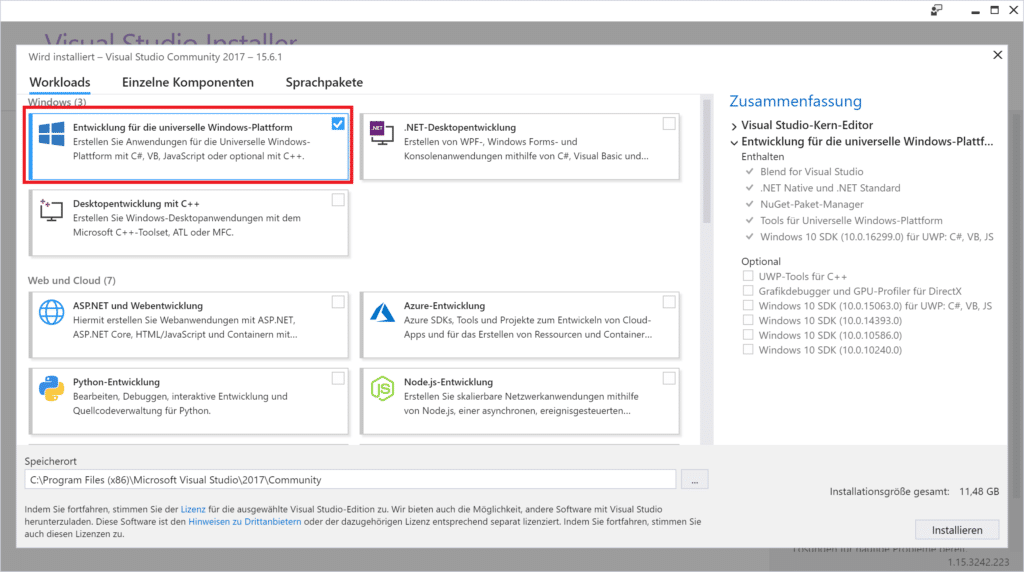Screen dimensions: 1024x572
Task: Open the Sprachpakete tab
Action: click(x=324, y=82)
